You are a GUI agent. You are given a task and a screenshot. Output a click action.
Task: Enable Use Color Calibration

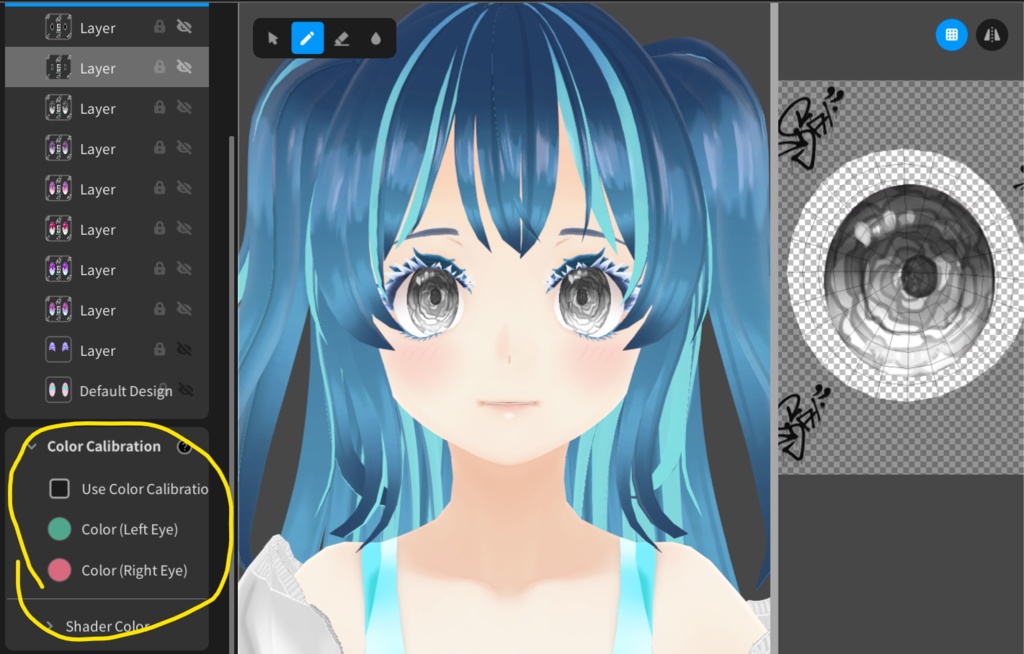(x=57, y=488)
